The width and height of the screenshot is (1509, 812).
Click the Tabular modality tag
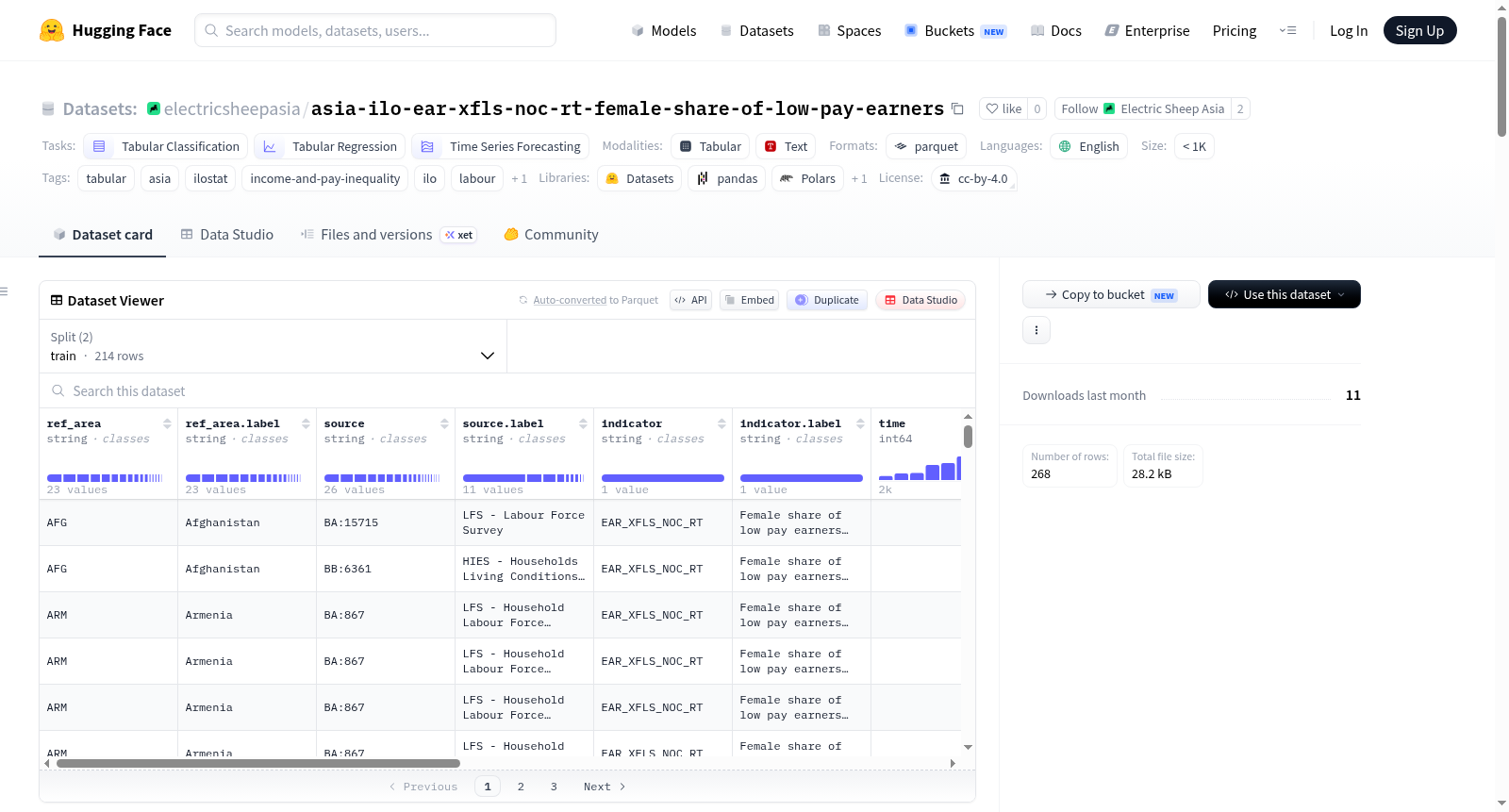(x=710, y=146)
